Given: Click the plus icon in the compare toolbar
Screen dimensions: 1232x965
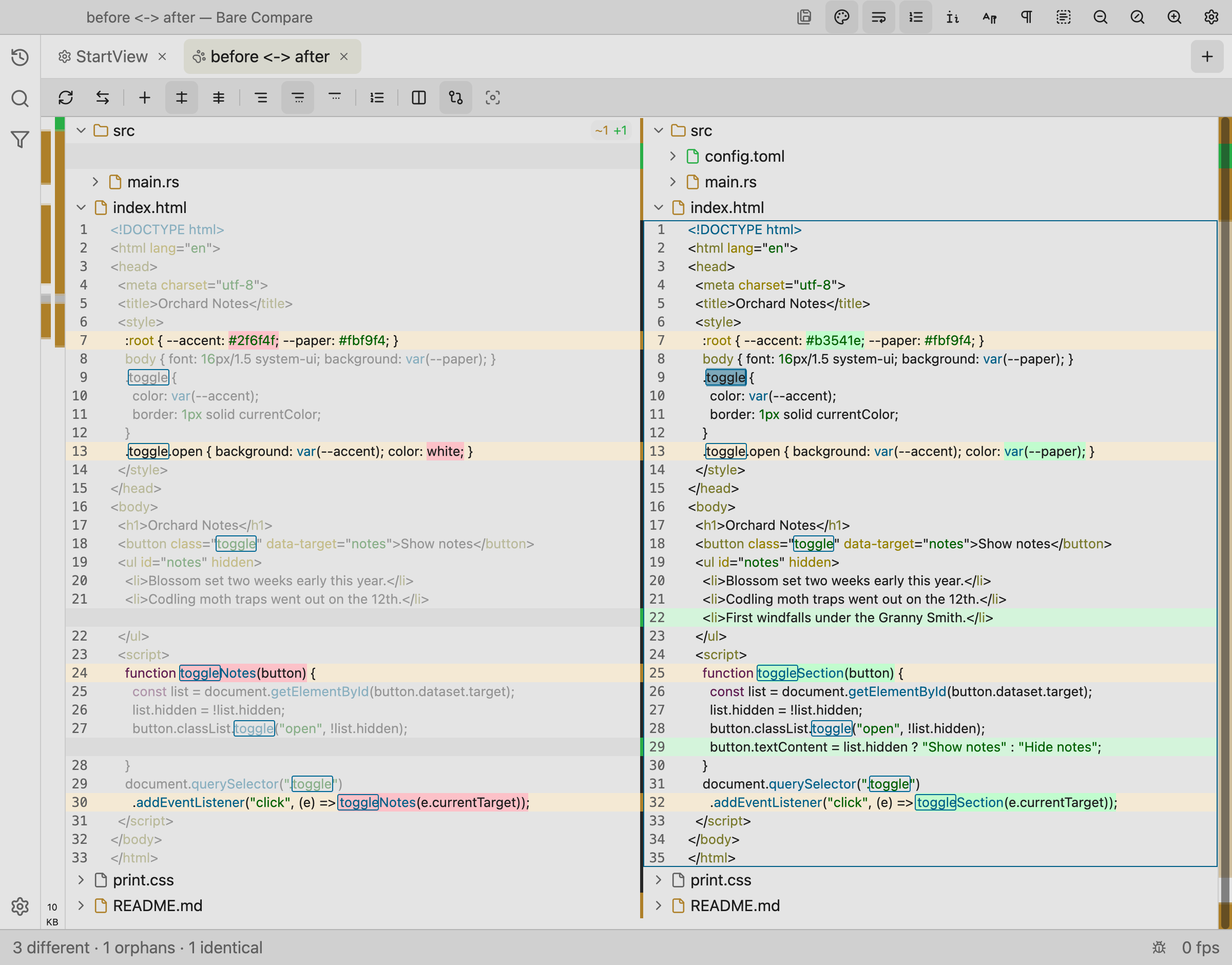Looking at the screenshot, I should click(x=145, y=97).
